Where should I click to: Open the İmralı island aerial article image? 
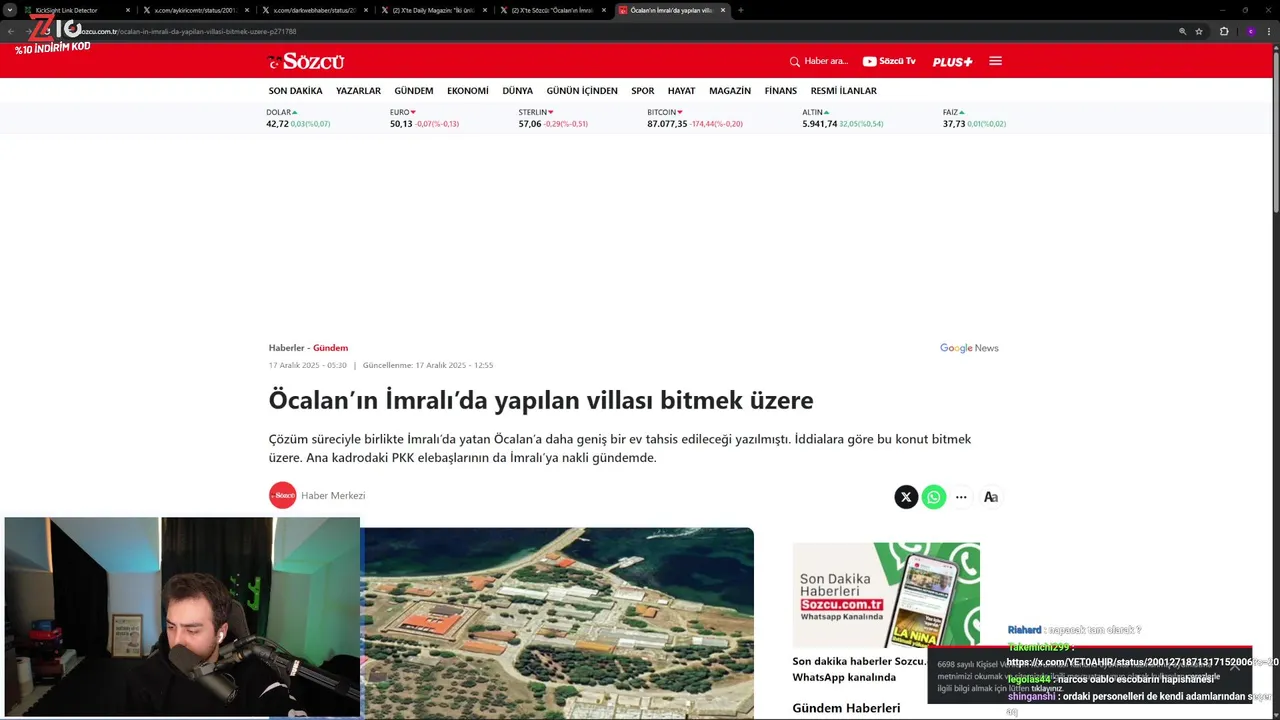point(557,622)
